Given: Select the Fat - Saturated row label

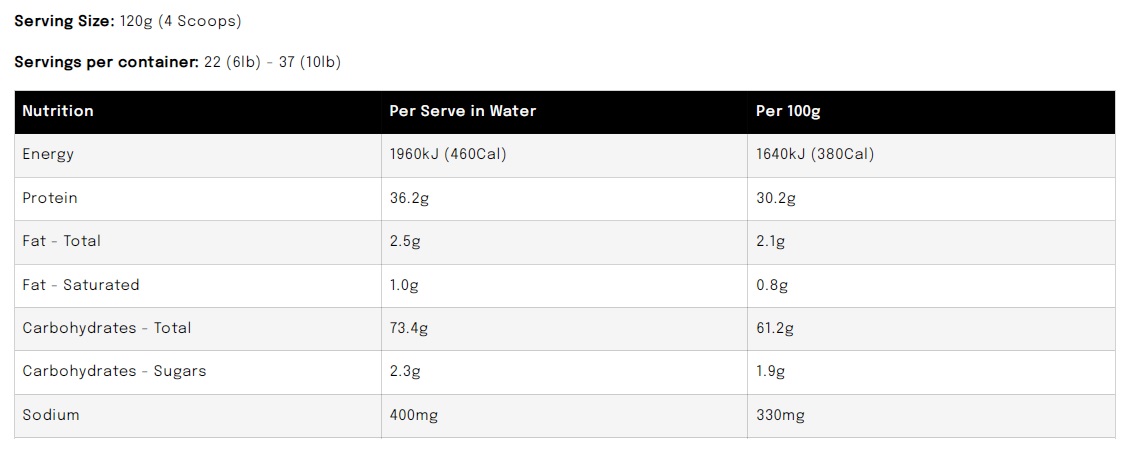Looking at the screenshot, I should [81, 285].
